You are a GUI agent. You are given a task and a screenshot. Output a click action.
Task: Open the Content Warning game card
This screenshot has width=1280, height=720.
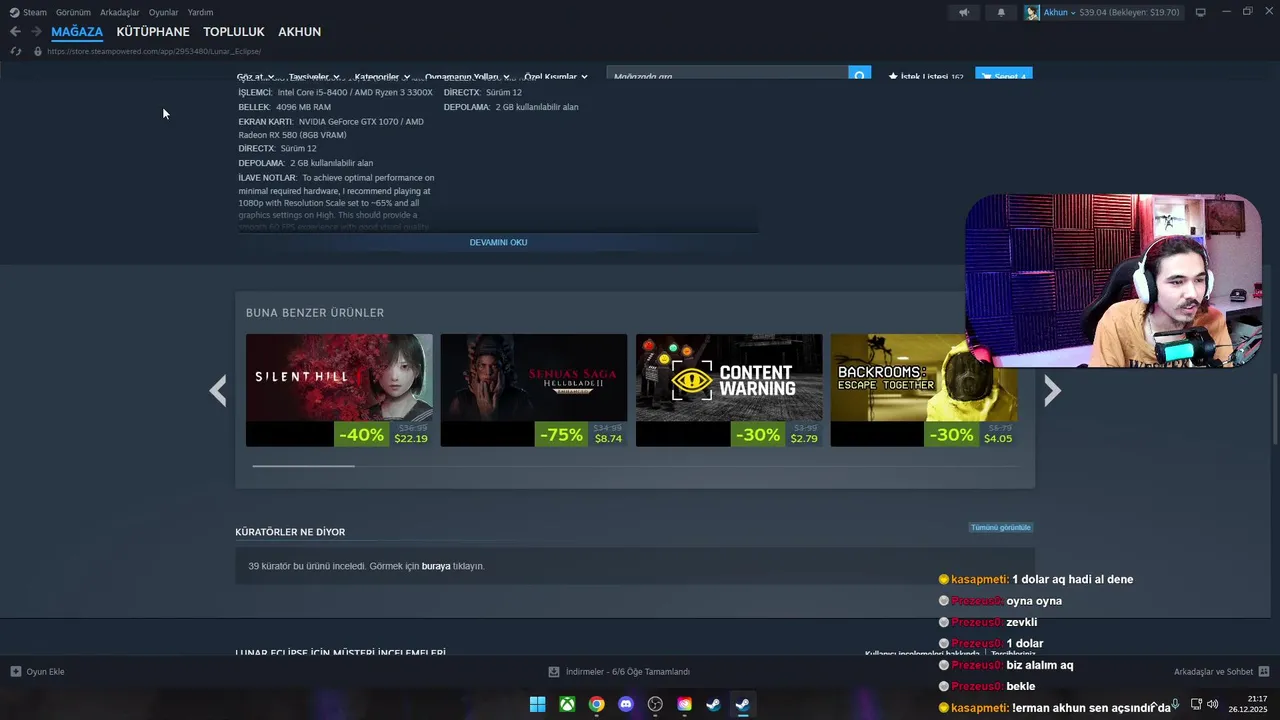[x=729, y=390]
